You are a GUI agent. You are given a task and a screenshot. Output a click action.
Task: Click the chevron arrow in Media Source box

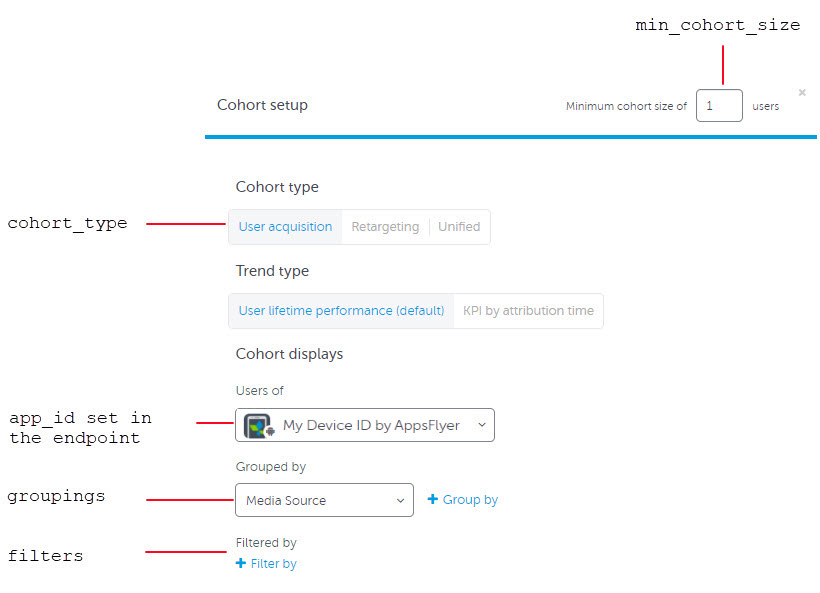(x=400, y=500)
